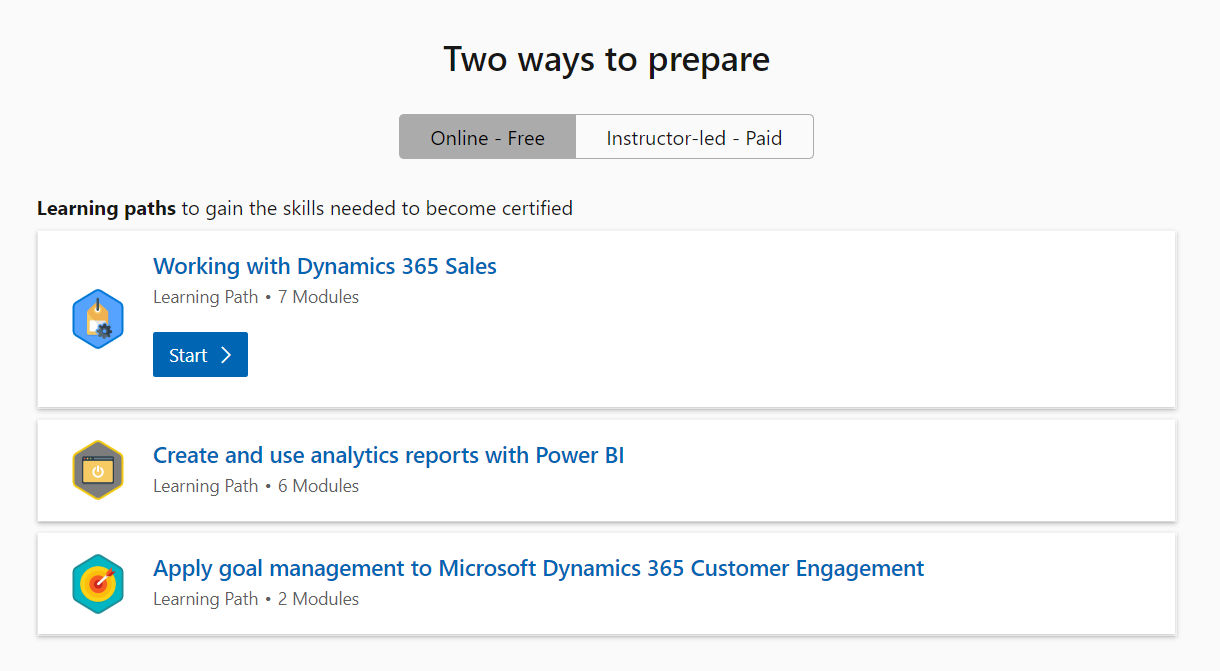This screenshot has height=671, width=1220.
Task: Open Apply goal management learning path link
Action: coord(538,568)
